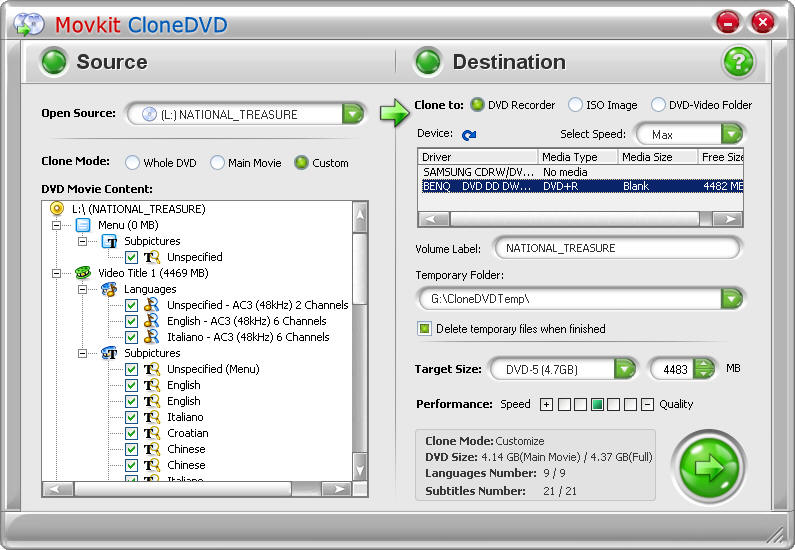Click the Speed plus performance button
The height and width of the screenshot is (550, 795).
546,405
